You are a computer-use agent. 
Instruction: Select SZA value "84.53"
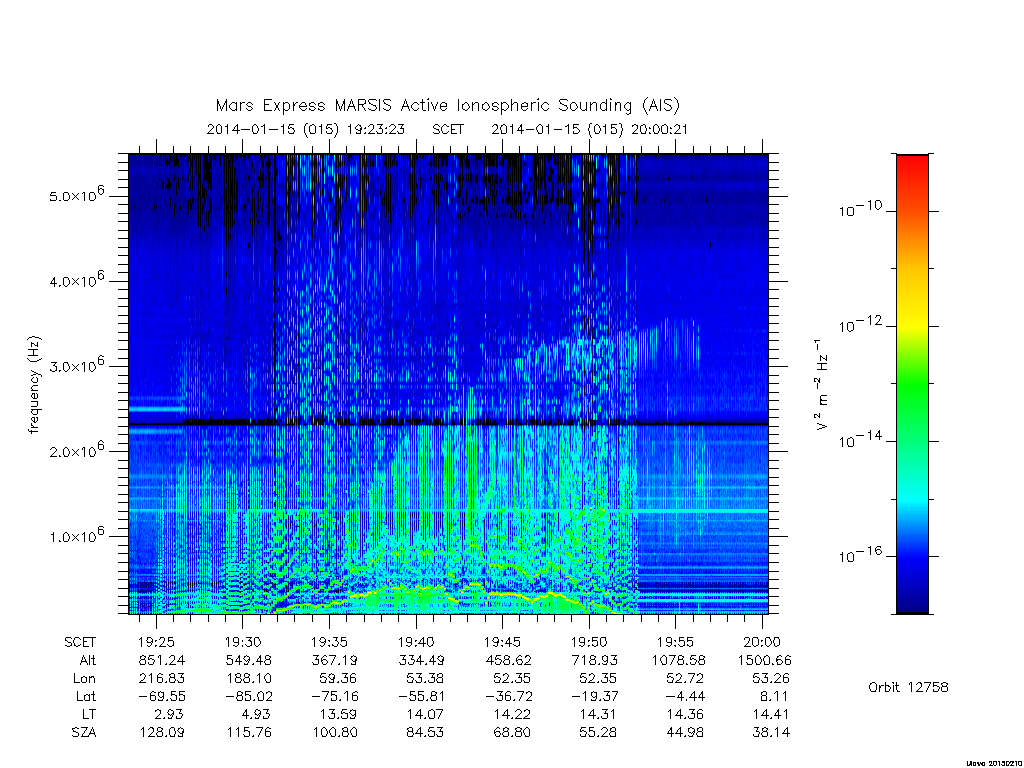coord(425,732)
